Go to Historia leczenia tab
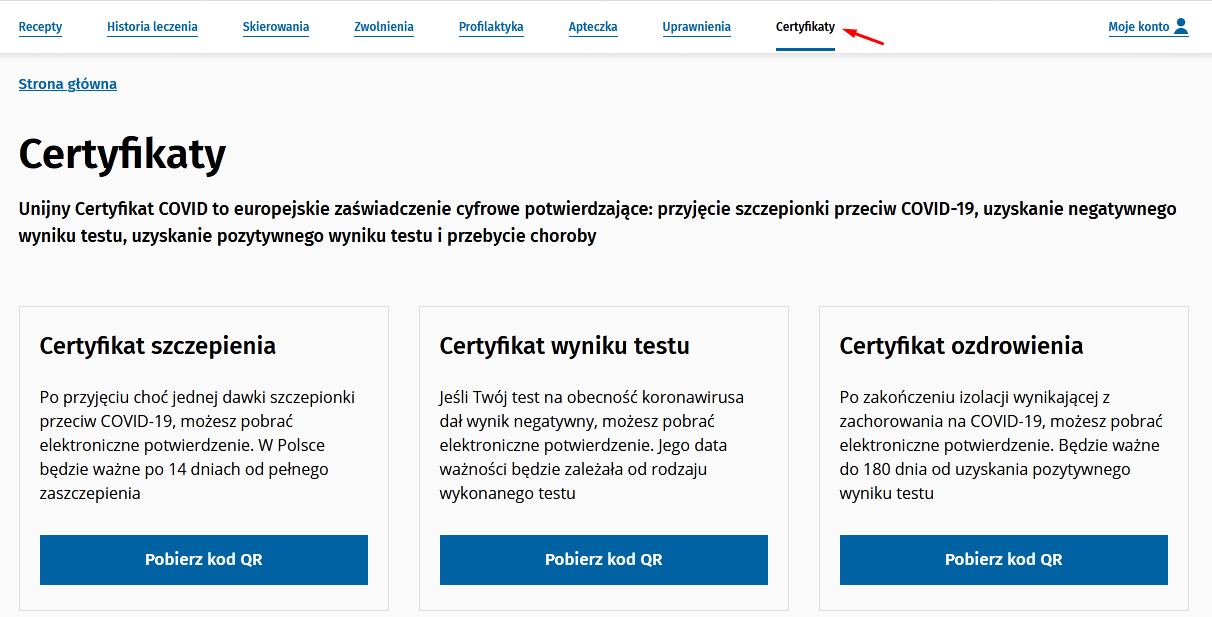Screen dimensions: 1212x617 pos(152,27)
